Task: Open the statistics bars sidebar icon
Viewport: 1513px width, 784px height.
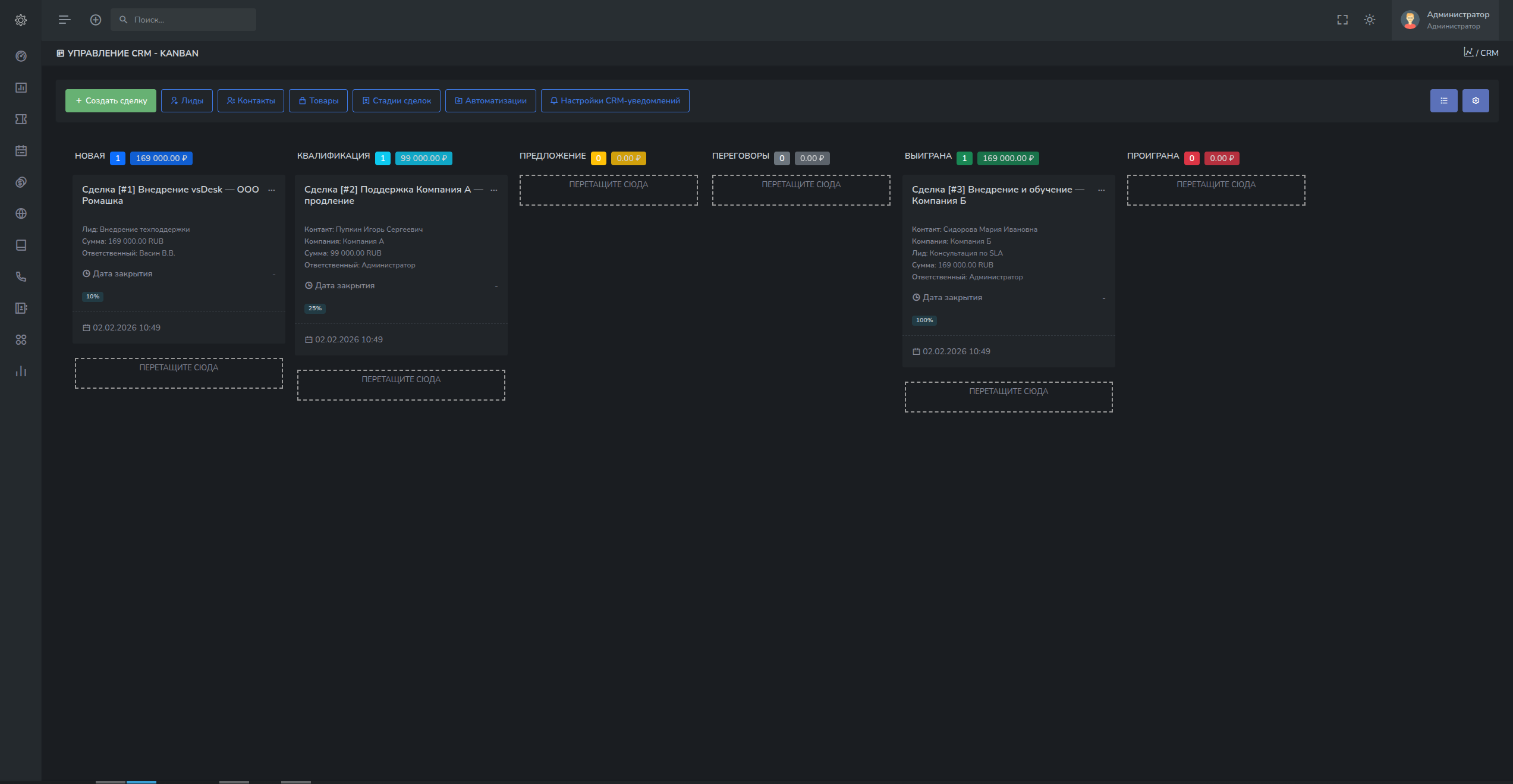Action: coord(21,371)
